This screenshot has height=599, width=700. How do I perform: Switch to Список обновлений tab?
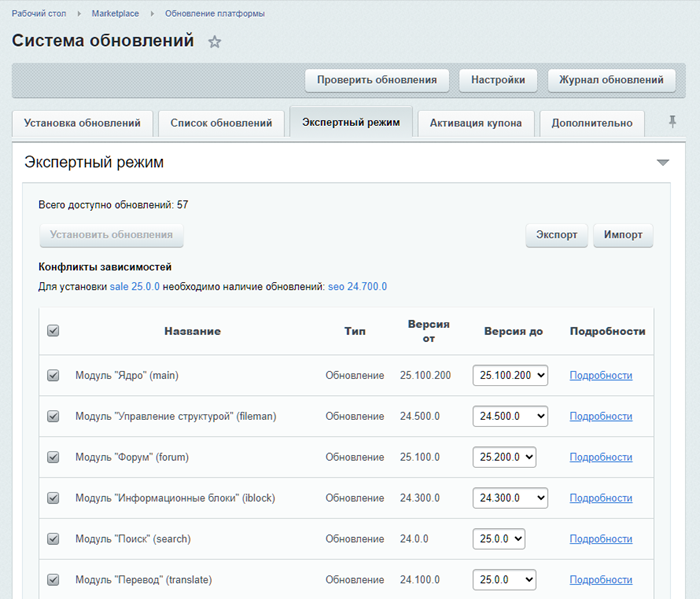click(221, 123)
